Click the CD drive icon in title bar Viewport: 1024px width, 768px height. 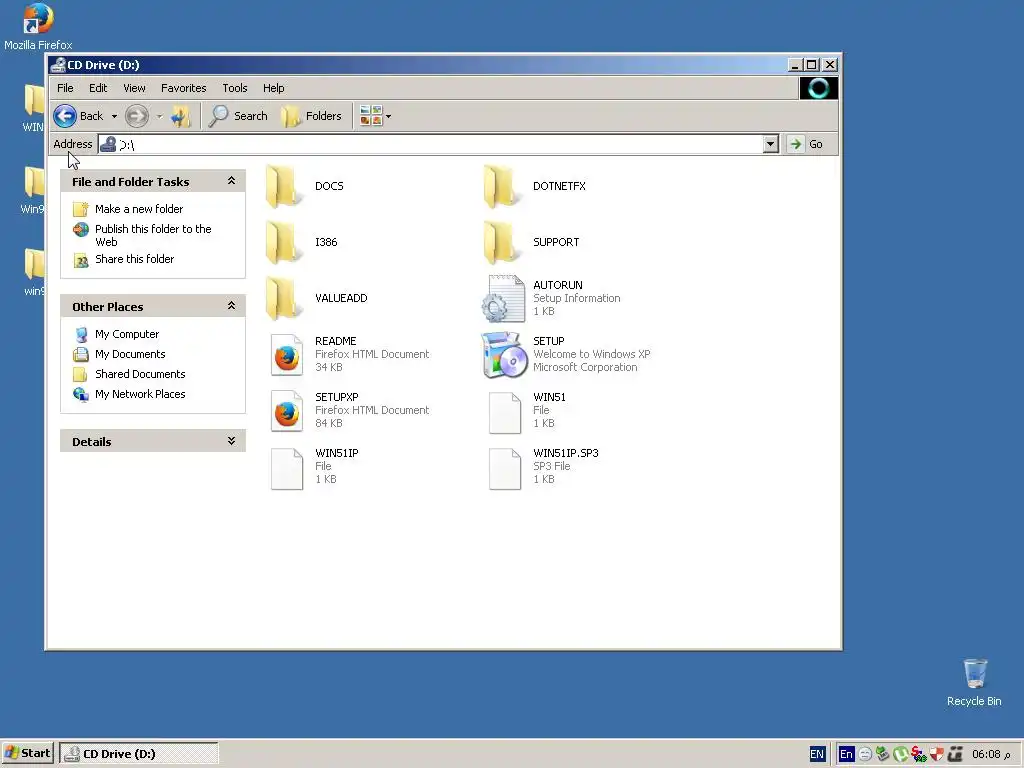pos(58,65)
